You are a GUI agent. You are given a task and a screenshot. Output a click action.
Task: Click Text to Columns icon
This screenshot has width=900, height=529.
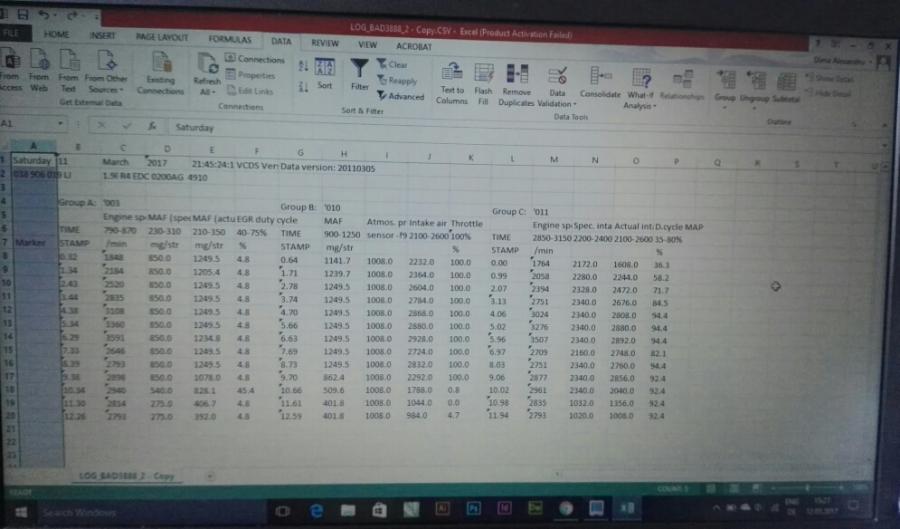pyautogui.click(x=452, y=75)
